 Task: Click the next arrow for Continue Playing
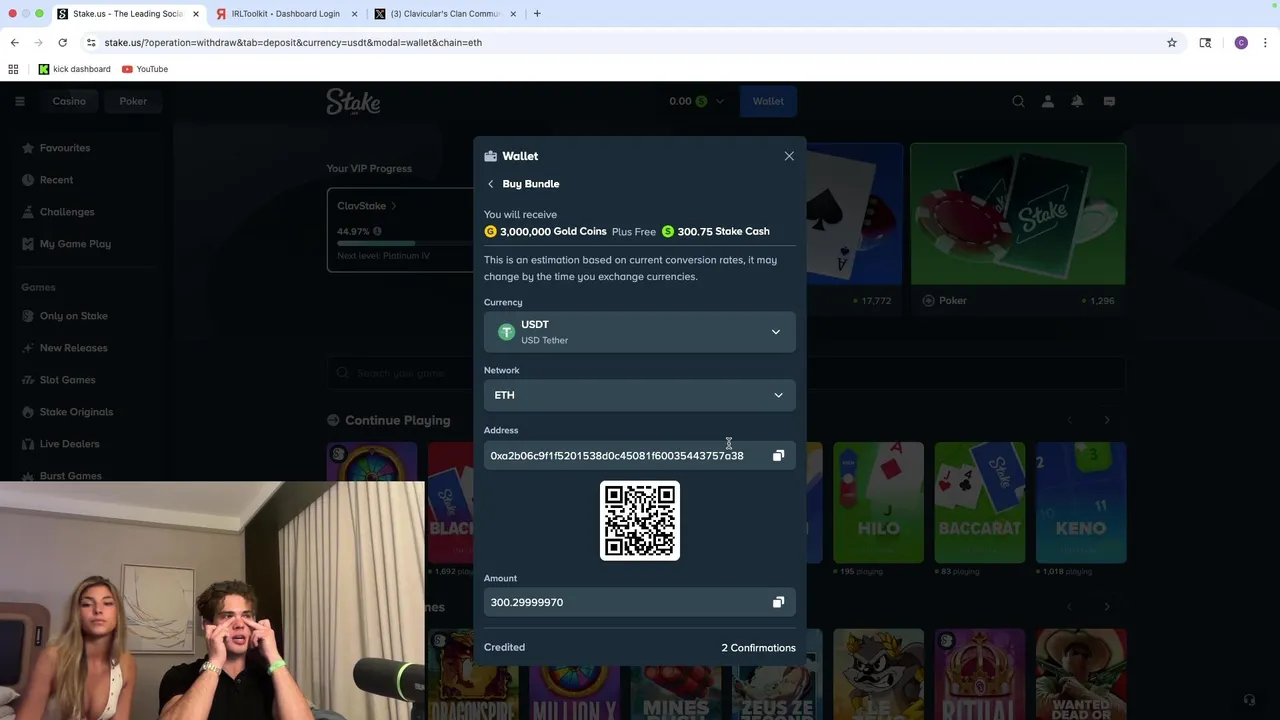point(1107,420)
